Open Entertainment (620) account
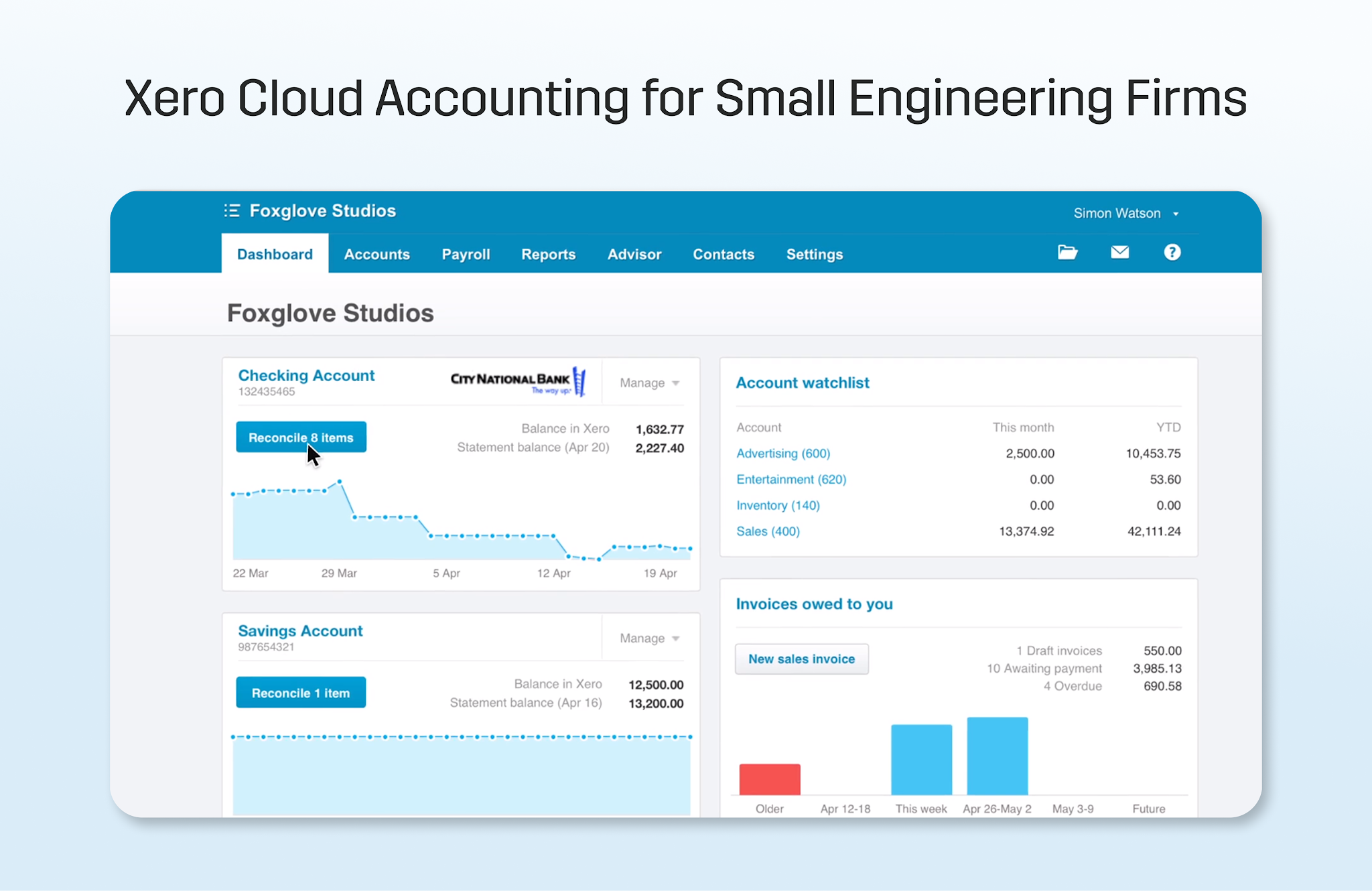This screenshot has height=891, width=1372. 791,480
